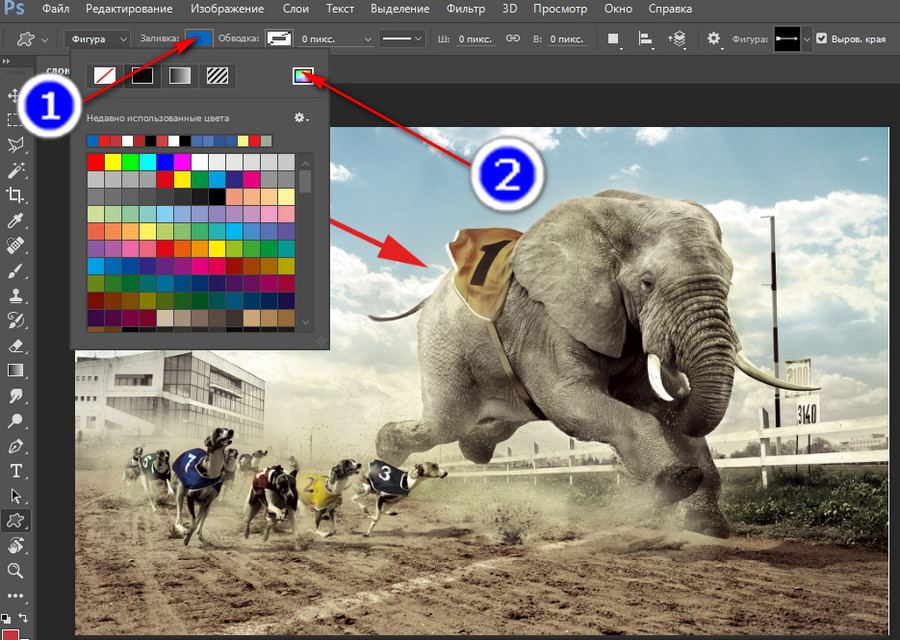Pick the Brush tool
The image size is (900, 640).
point(15,270)
